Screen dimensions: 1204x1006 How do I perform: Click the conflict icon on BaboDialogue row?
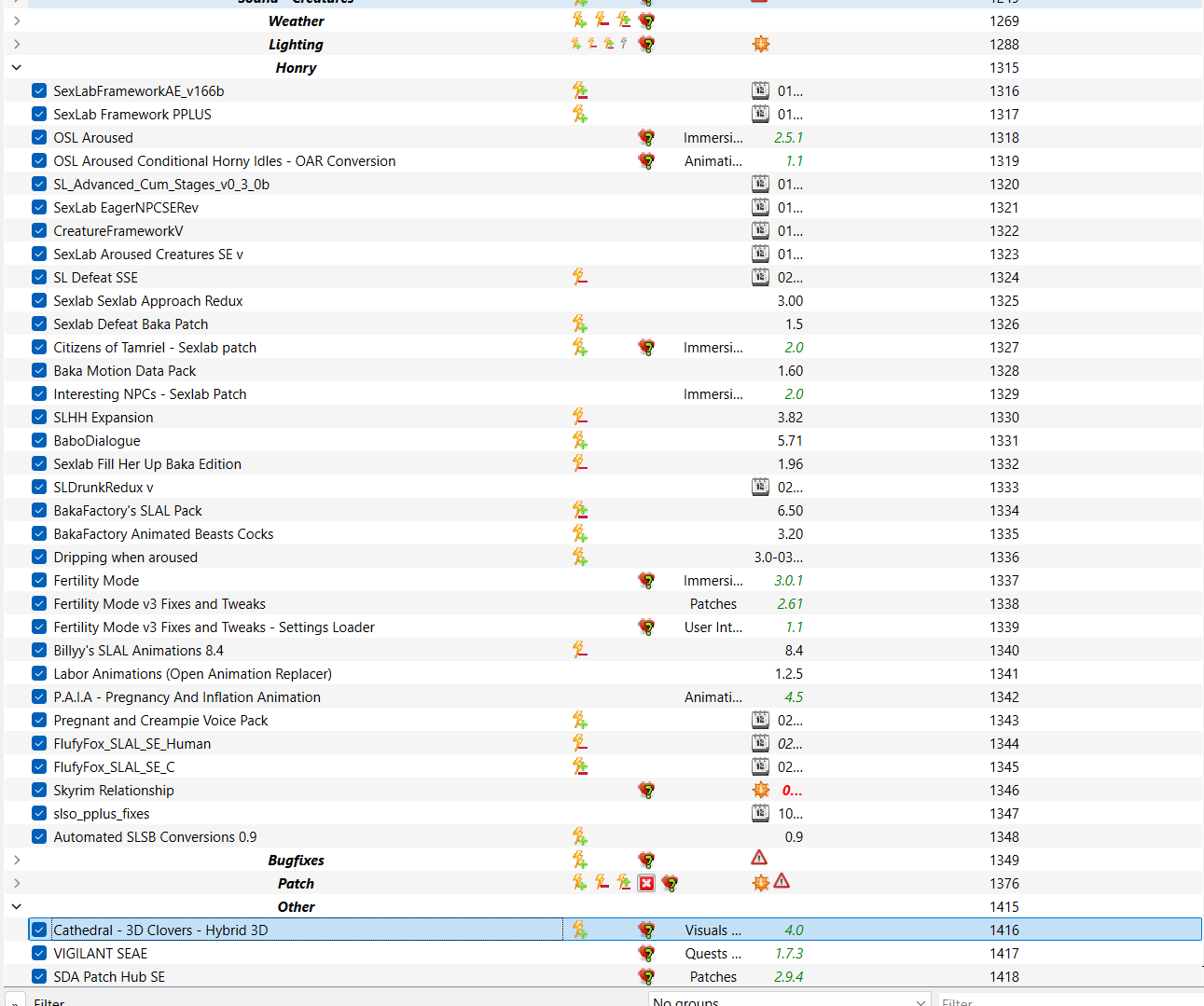[580, 440]
